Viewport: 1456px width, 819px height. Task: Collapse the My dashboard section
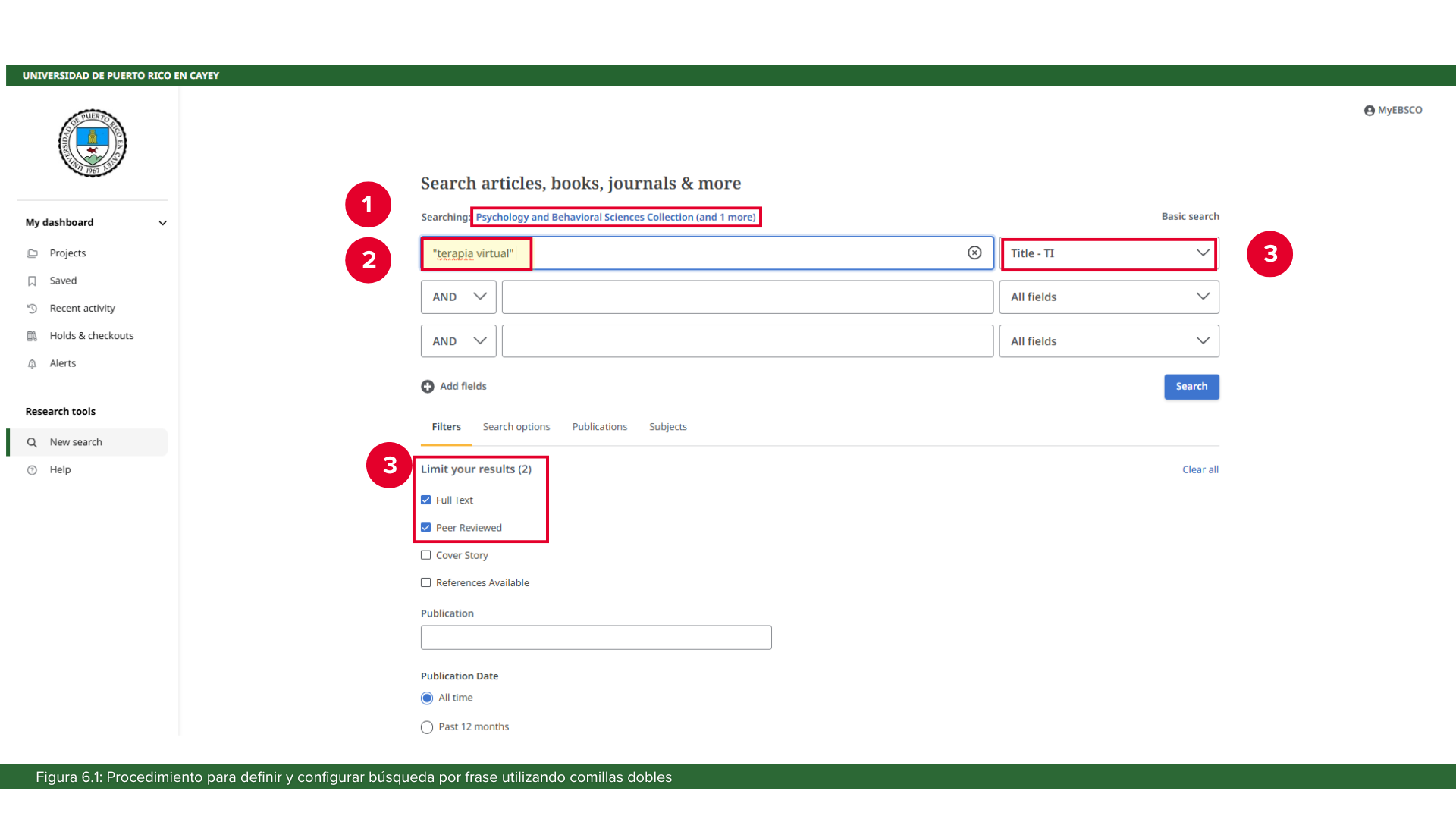click(x=162, y=223)
